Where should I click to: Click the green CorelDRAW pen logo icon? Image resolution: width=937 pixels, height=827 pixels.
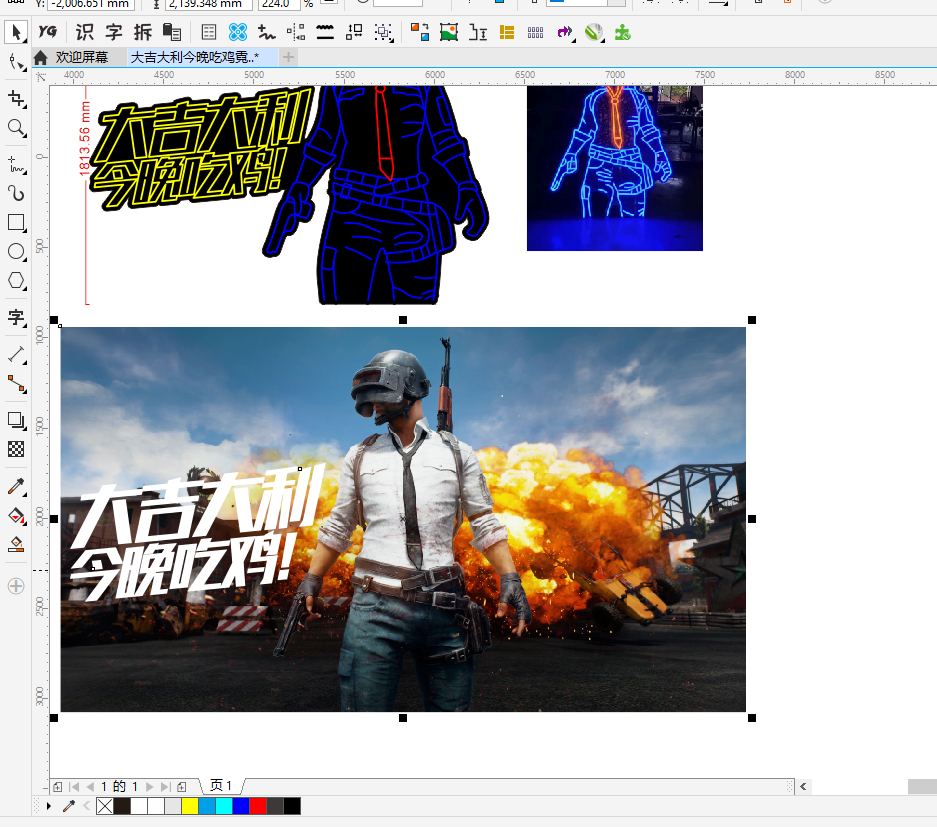point(594,32)
